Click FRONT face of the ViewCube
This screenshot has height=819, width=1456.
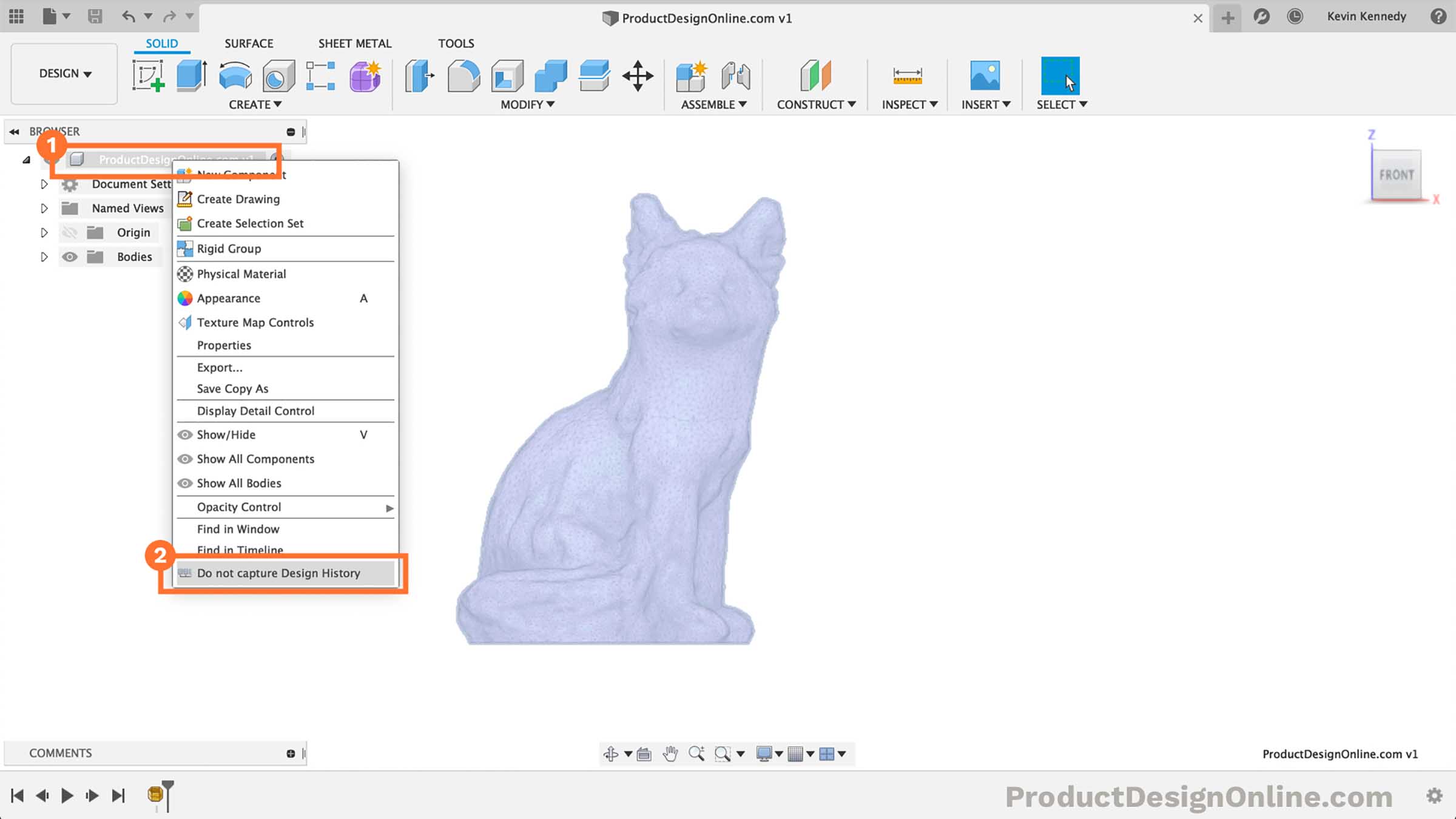coord(1397,175)
